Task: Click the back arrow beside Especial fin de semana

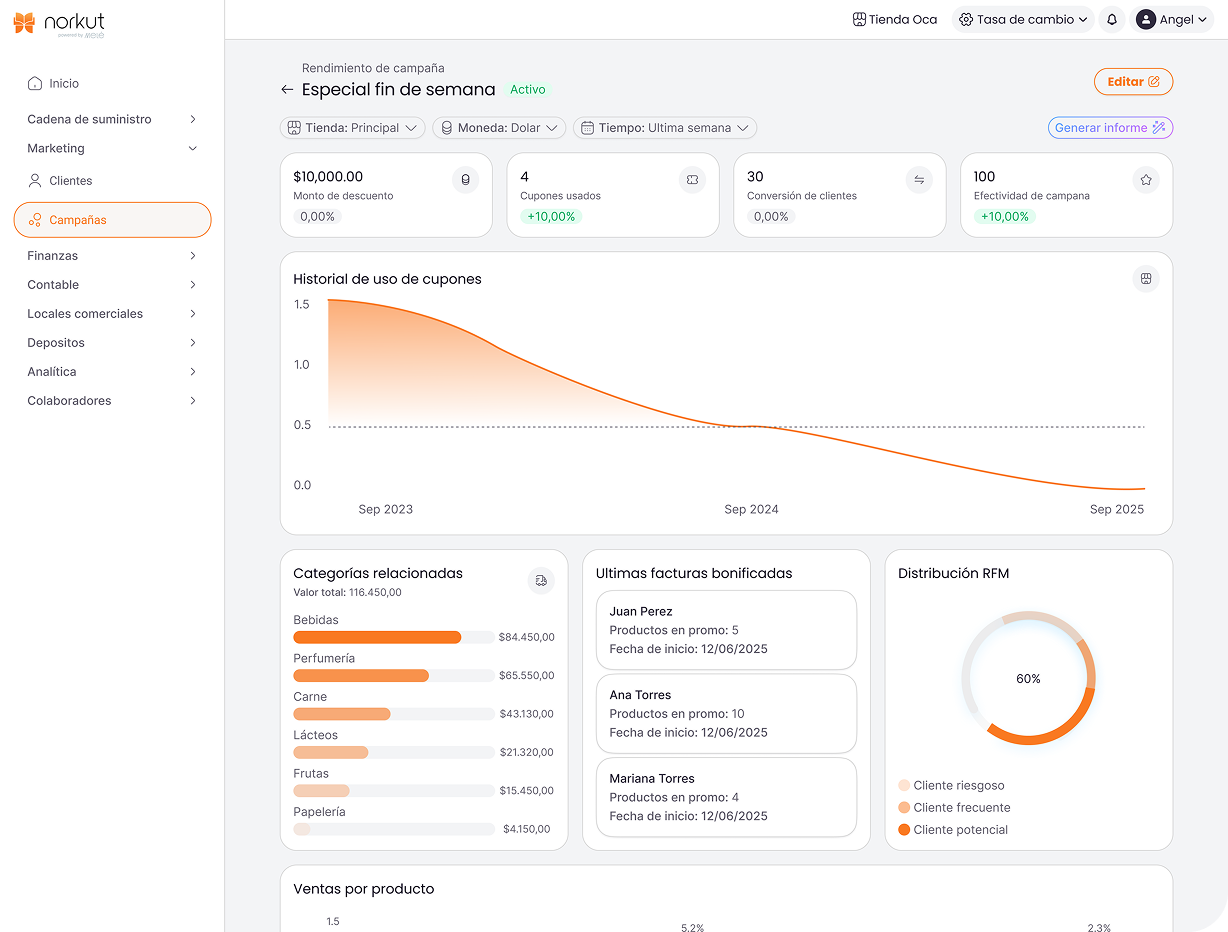Action: point(287,90)
